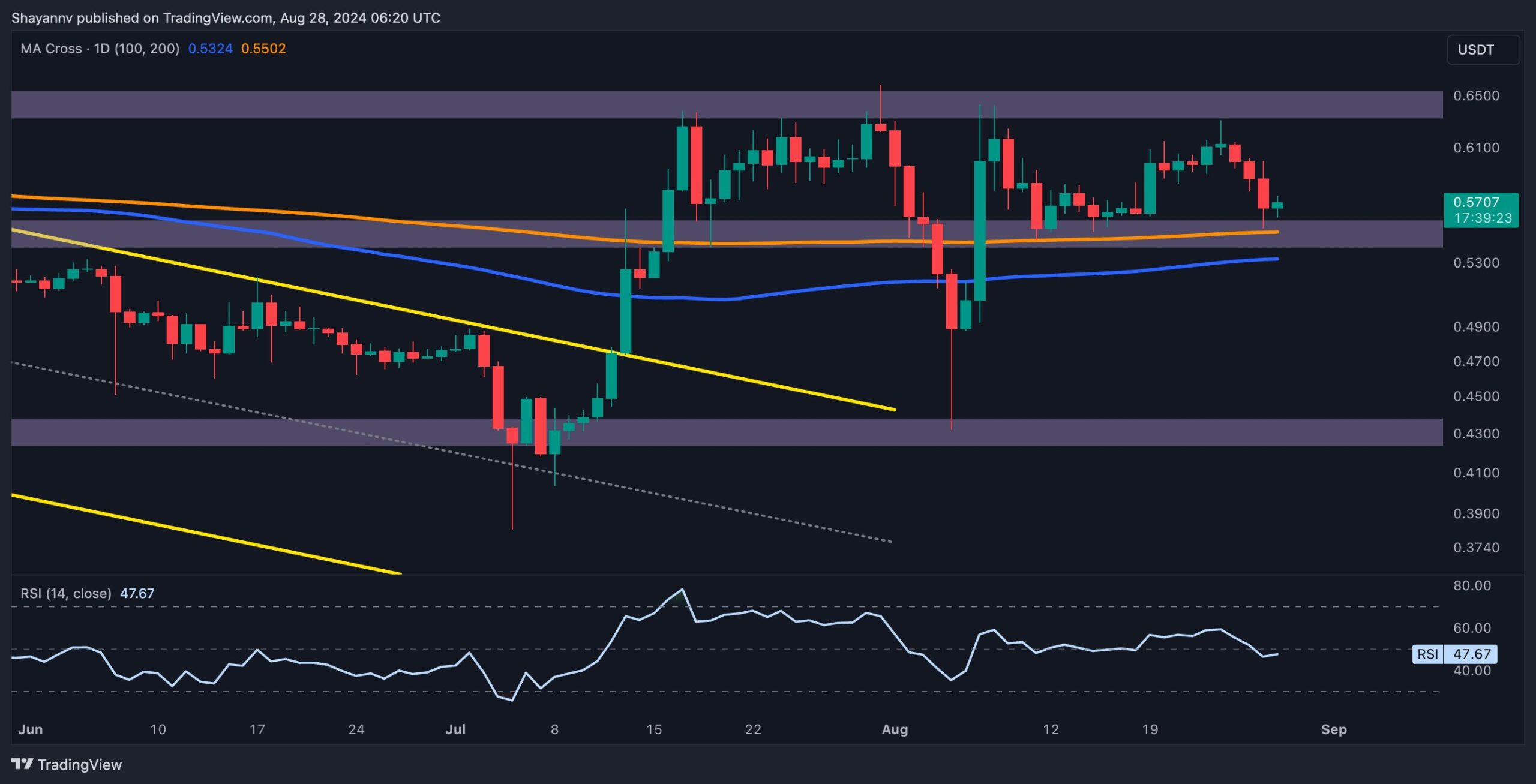Click the Aug label on time axis
This screenshot has height=784, width=1536.
click(894, 729)
